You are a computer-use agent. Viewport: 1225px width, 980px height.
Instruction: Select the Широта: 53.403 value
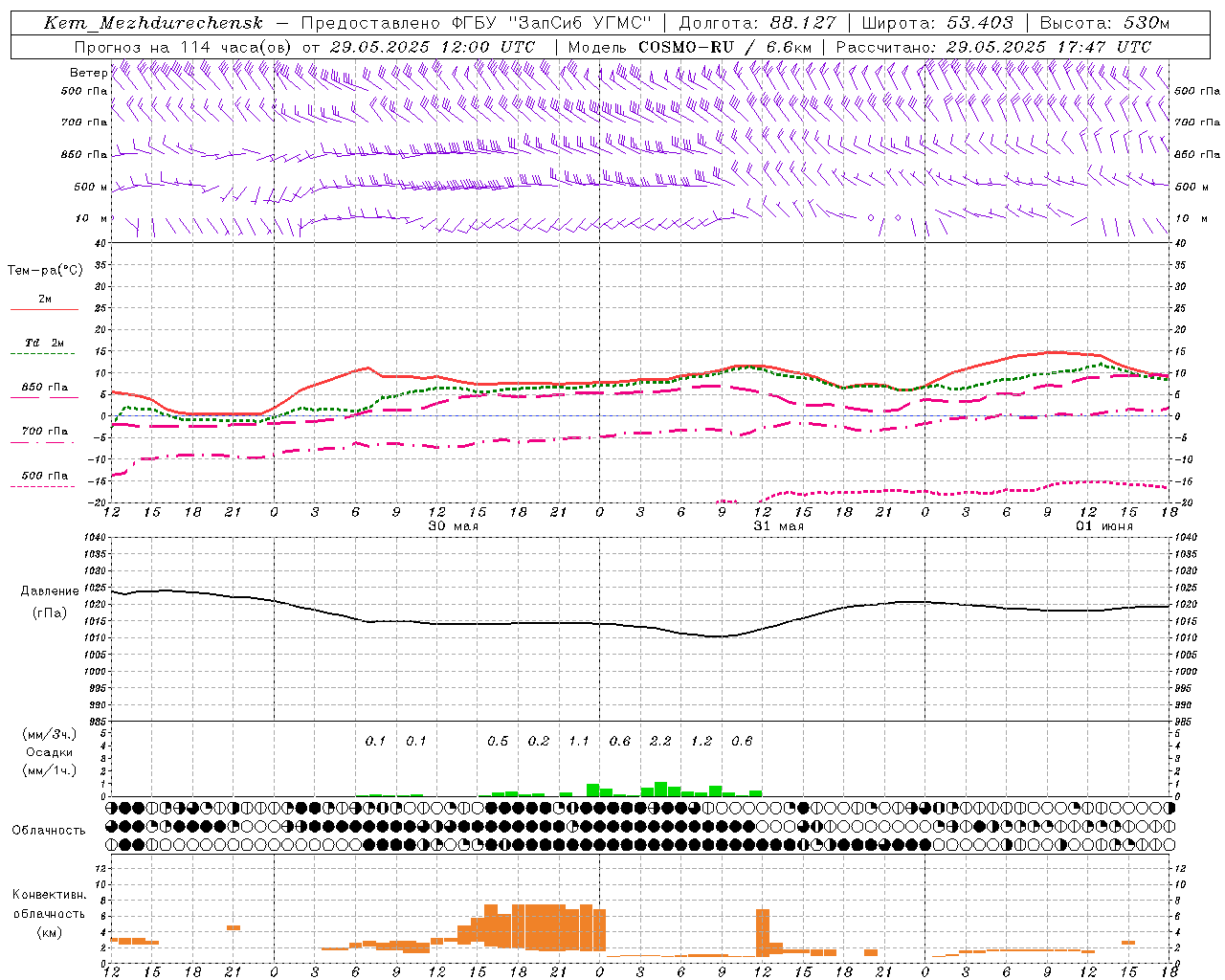(938, 23)
